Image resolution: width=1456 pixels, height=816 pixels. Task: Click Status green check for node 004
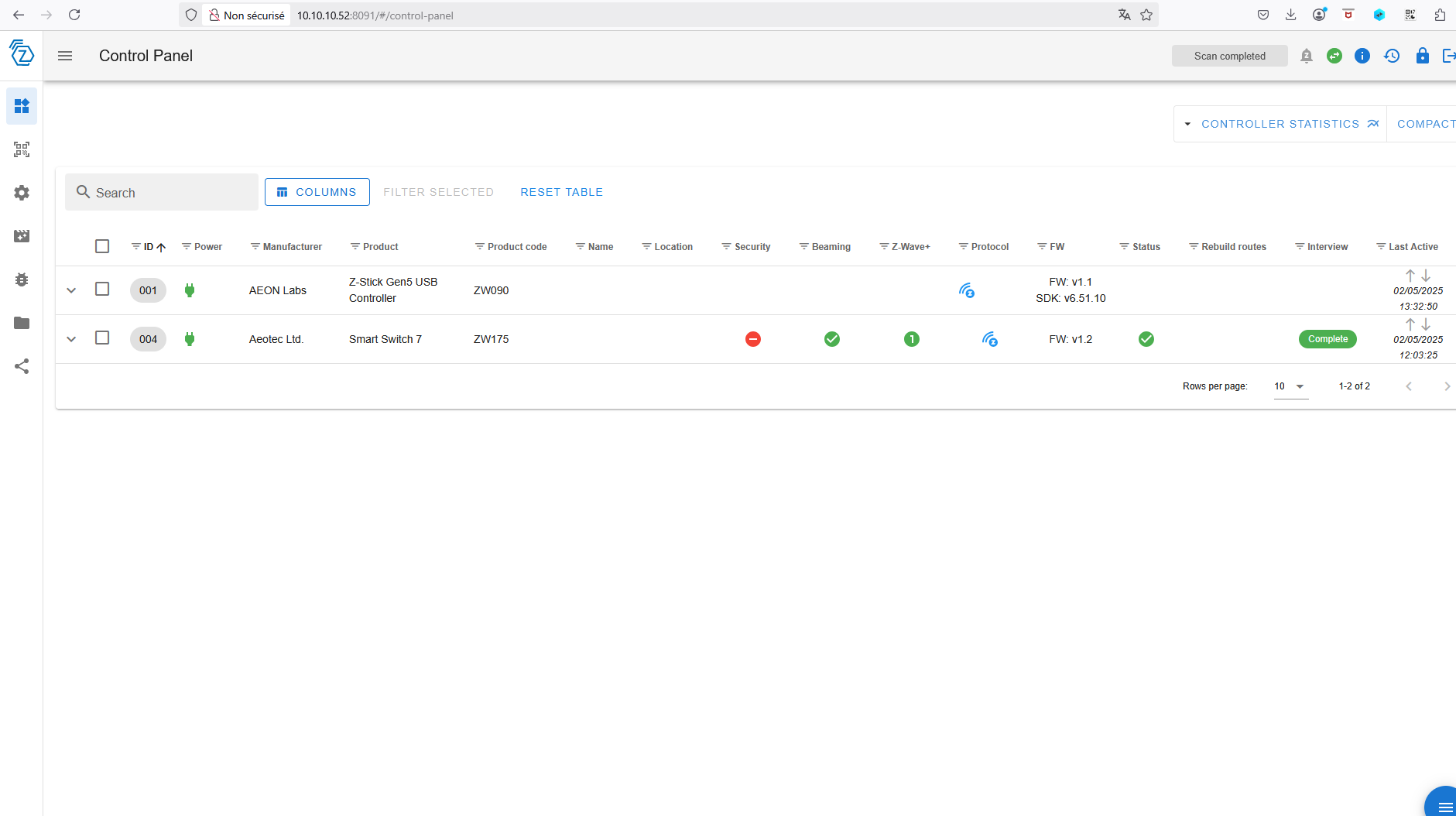1146,339
